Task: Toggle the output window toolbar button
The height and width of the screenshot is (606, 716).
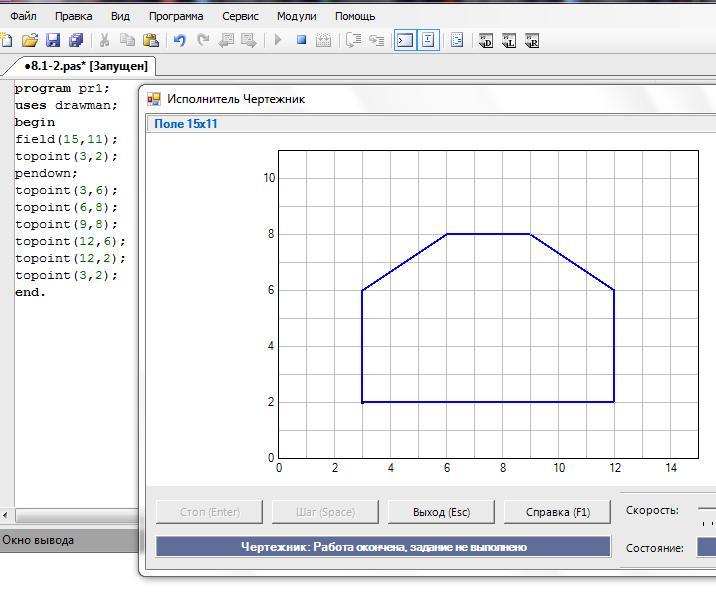Action: click(x=404, y=41)
